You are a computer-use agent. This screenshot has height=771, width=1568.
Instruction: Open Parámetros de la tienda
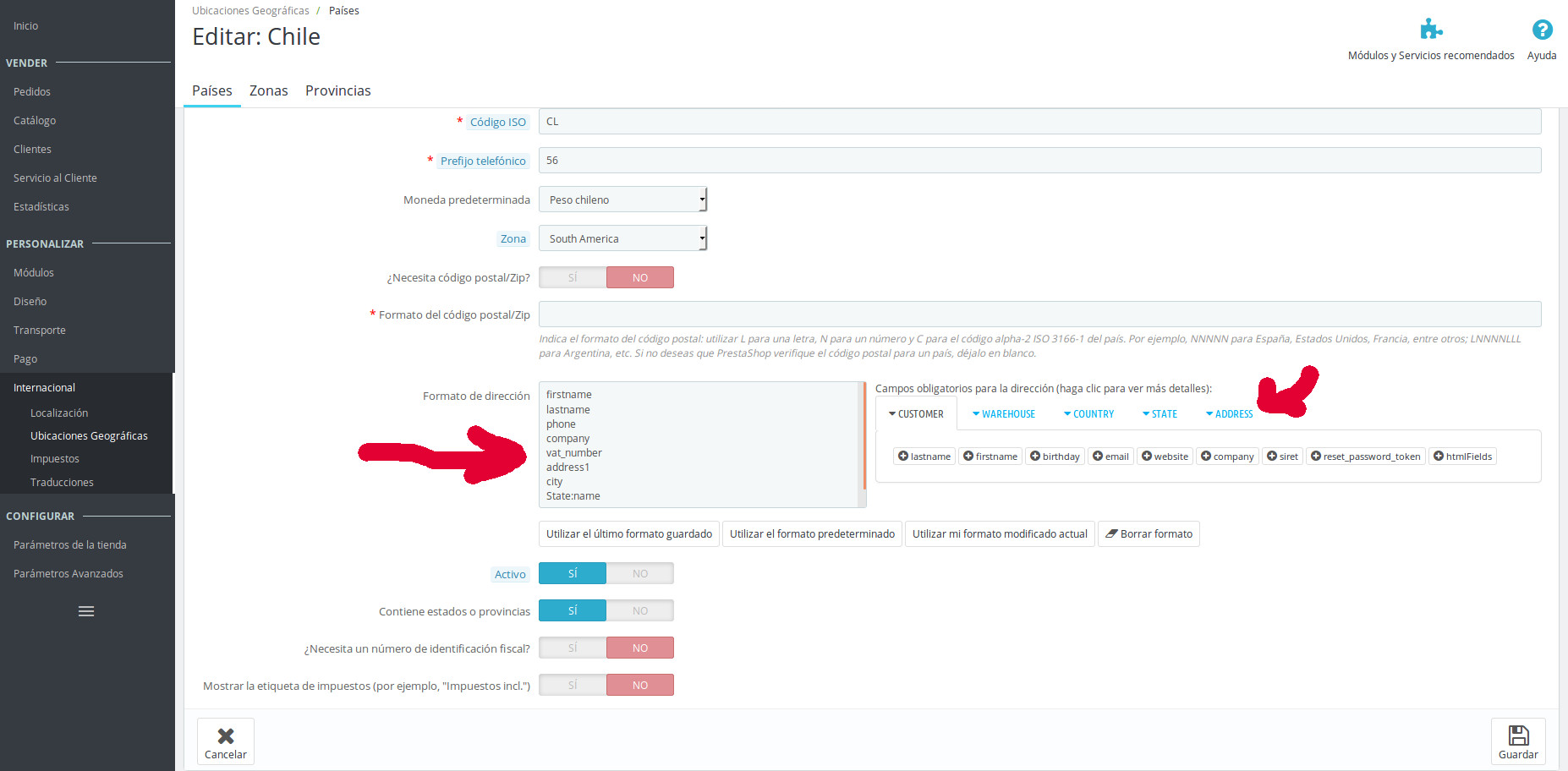point(70,544)
